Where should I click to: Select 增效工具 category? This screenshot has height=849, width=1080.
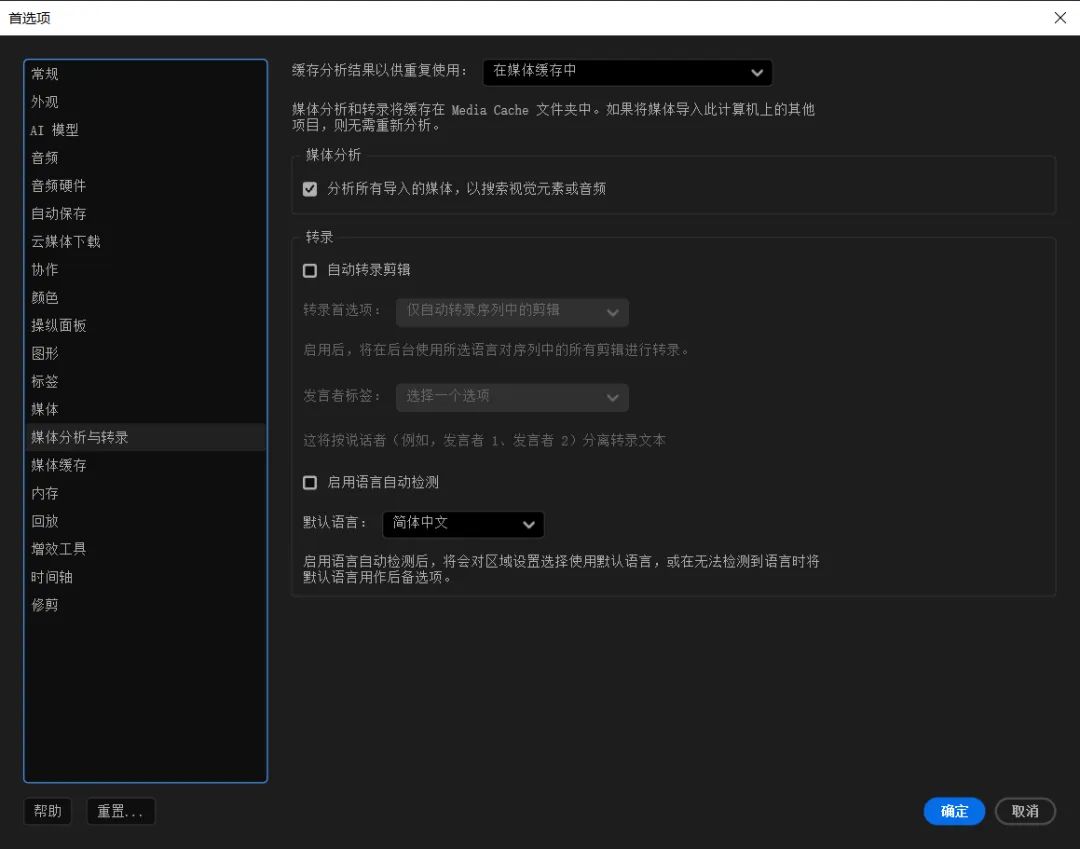(x=145, y=549)
